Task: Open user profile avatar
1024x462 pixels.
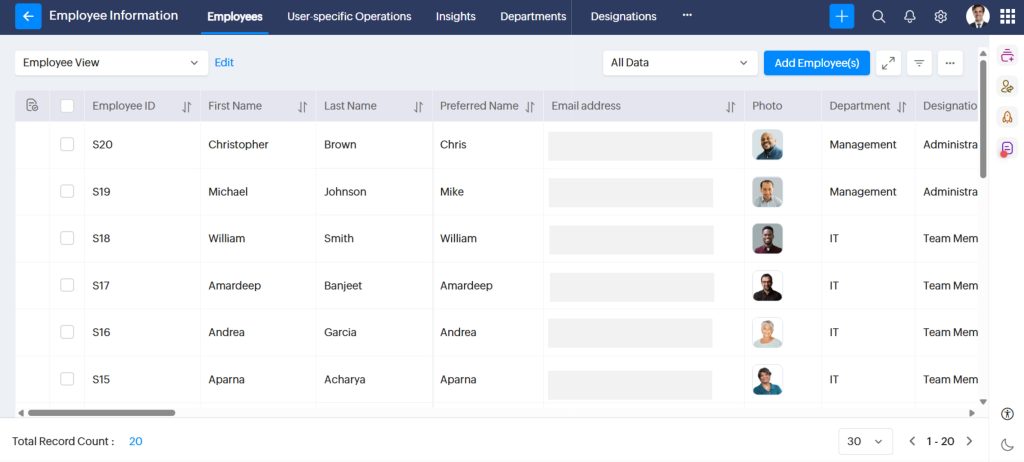Action: (978, 16)
